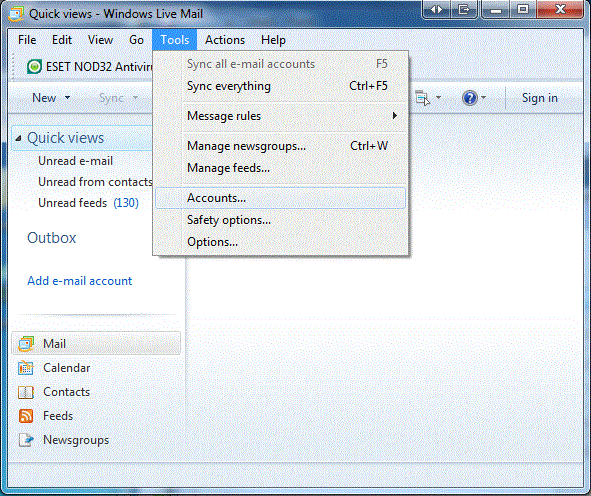
Task: Click the menus icon in the toolbar
Action: (x=422, y=98)
